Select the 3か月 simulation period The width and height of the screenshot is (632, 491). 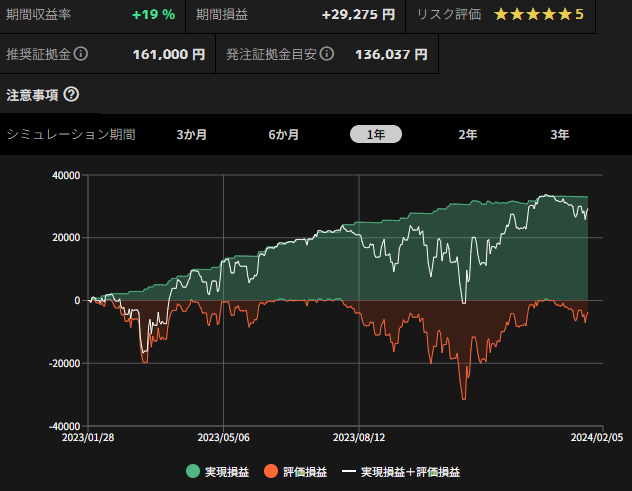click(x=191, y=134)
